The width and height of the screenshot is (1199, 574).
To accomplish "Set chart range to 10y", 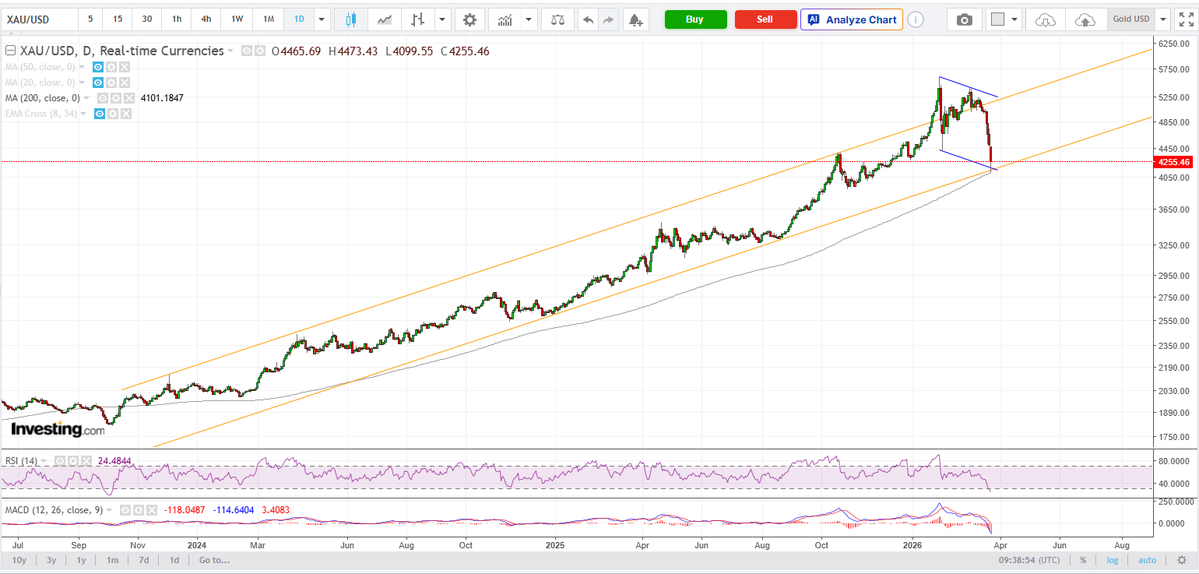I will click(x=20, y=560).
